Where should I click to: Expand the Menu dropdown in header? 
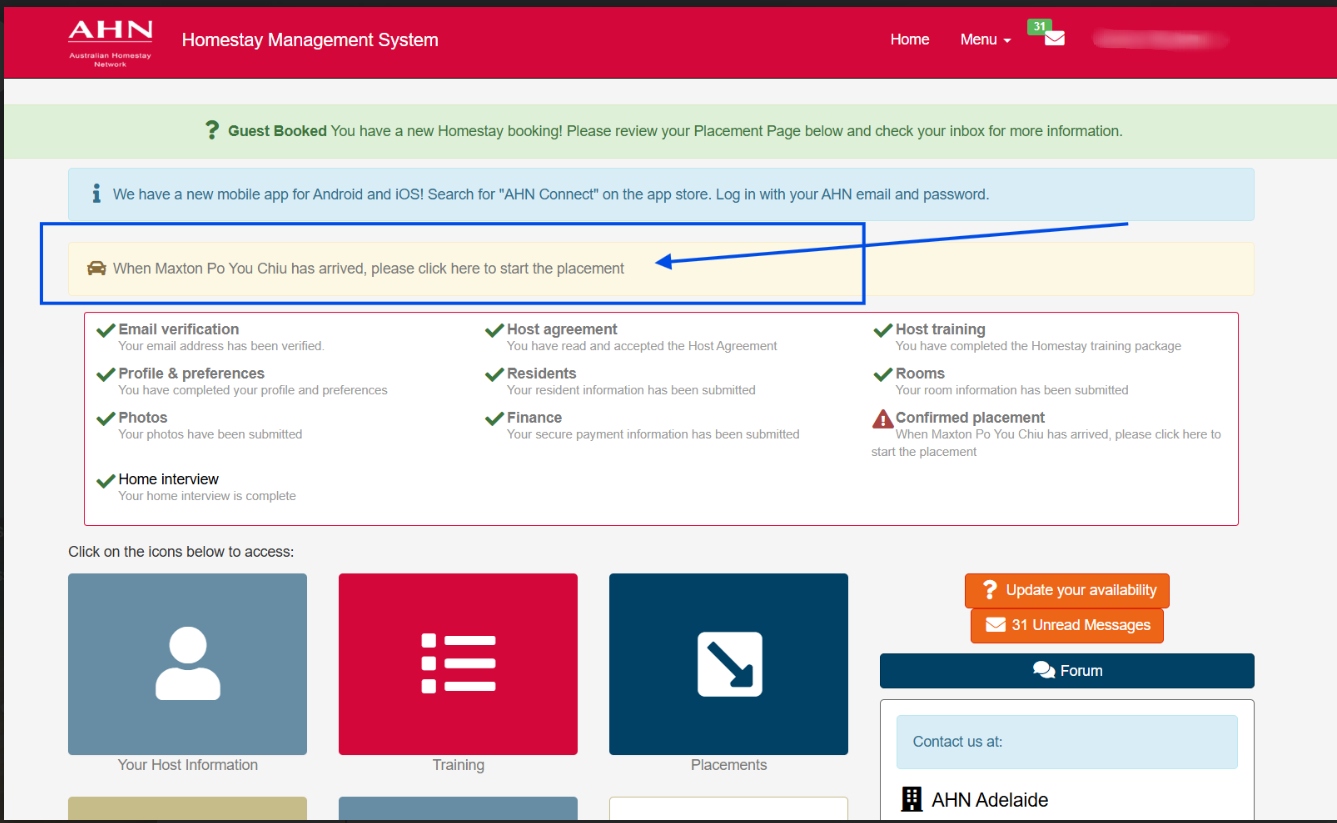[985, 39]
